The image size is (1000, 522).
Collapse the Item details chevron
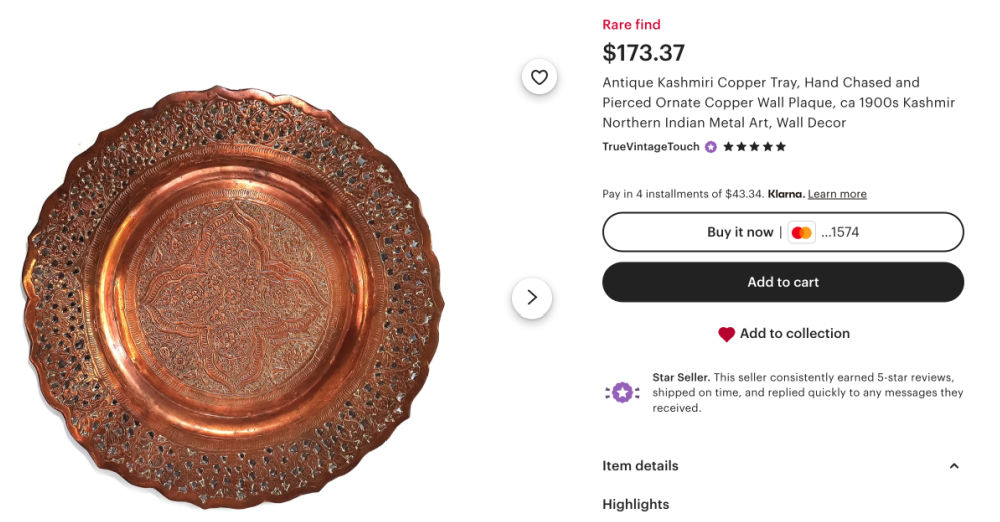[953, 466]
